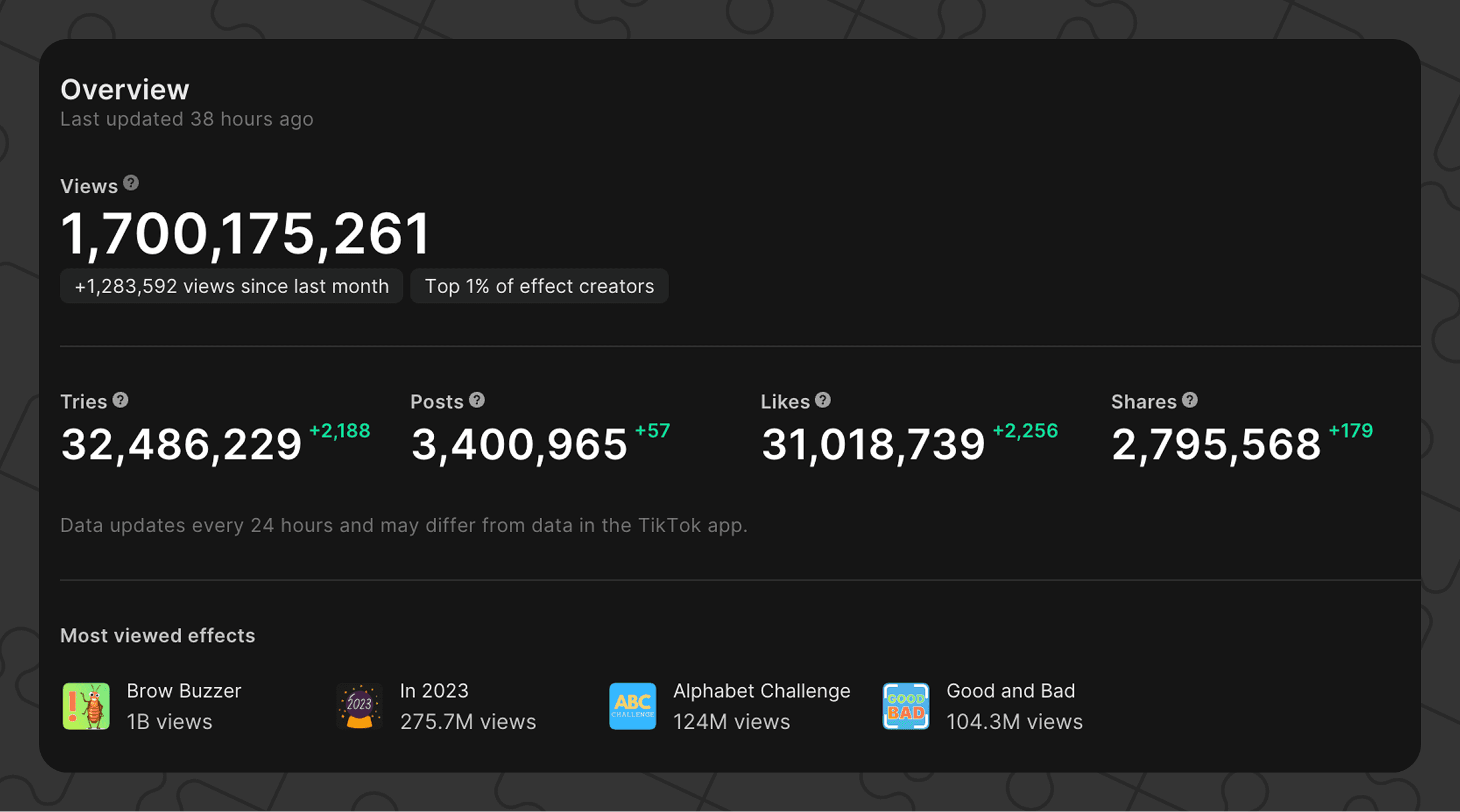Open the Brow Buzzer effect icon
Viewport: 1460px width, 812px height.
click(x=86, y=706)
